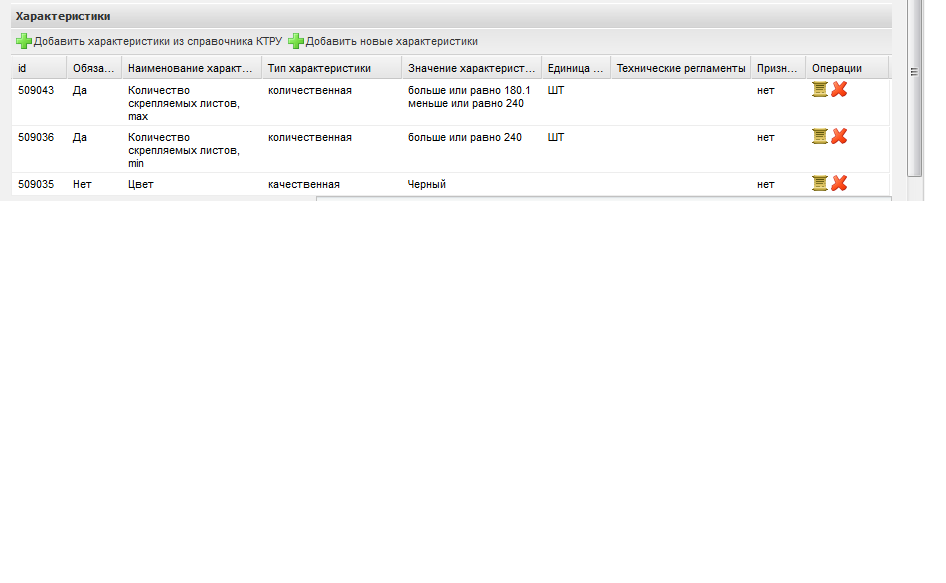The width and height of the screenshot is (946, 583).
Task: Open 'Добавить характеристики из справочника КТРУ'
Action: [x=157, y=42]
